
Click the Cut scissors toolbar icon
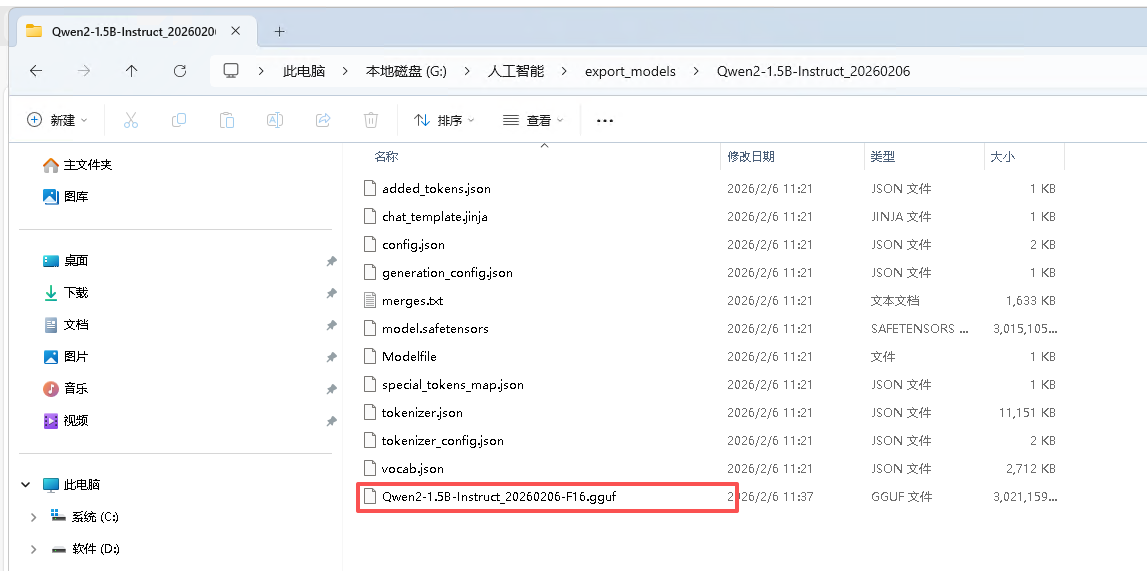point(131,120)
